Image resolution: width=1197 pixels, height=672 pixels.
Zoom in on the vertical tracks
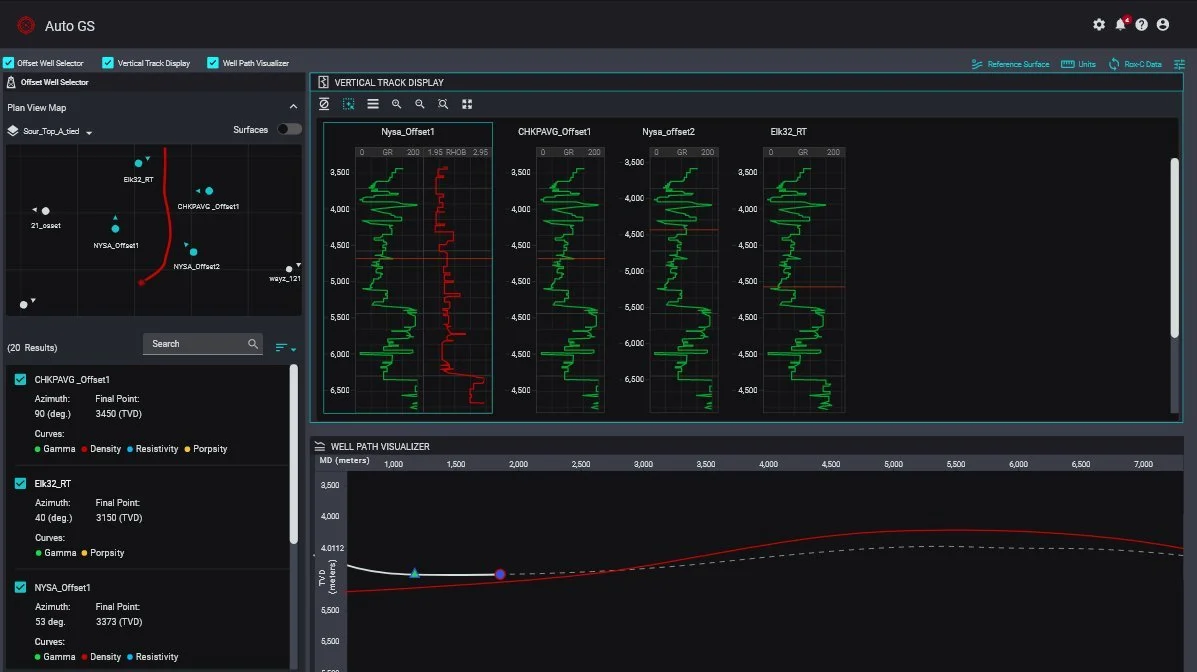pyautogui.click(x=396, y=104)
